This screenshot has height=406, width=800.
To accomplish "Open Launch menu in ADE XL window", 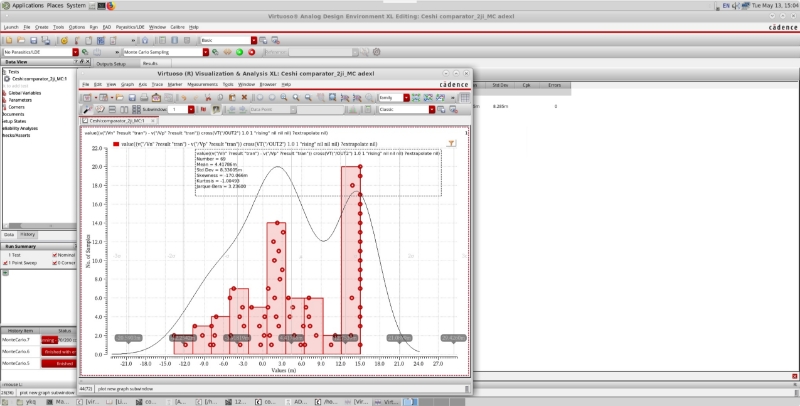I will coord(11,27).
